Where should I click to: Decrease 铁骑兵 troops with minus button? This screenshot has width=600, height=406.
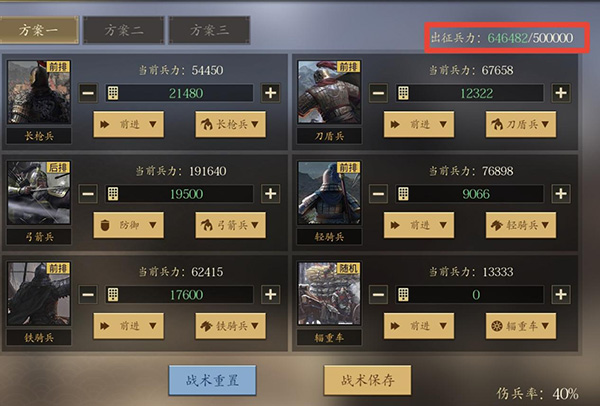(x=88, y=294)
